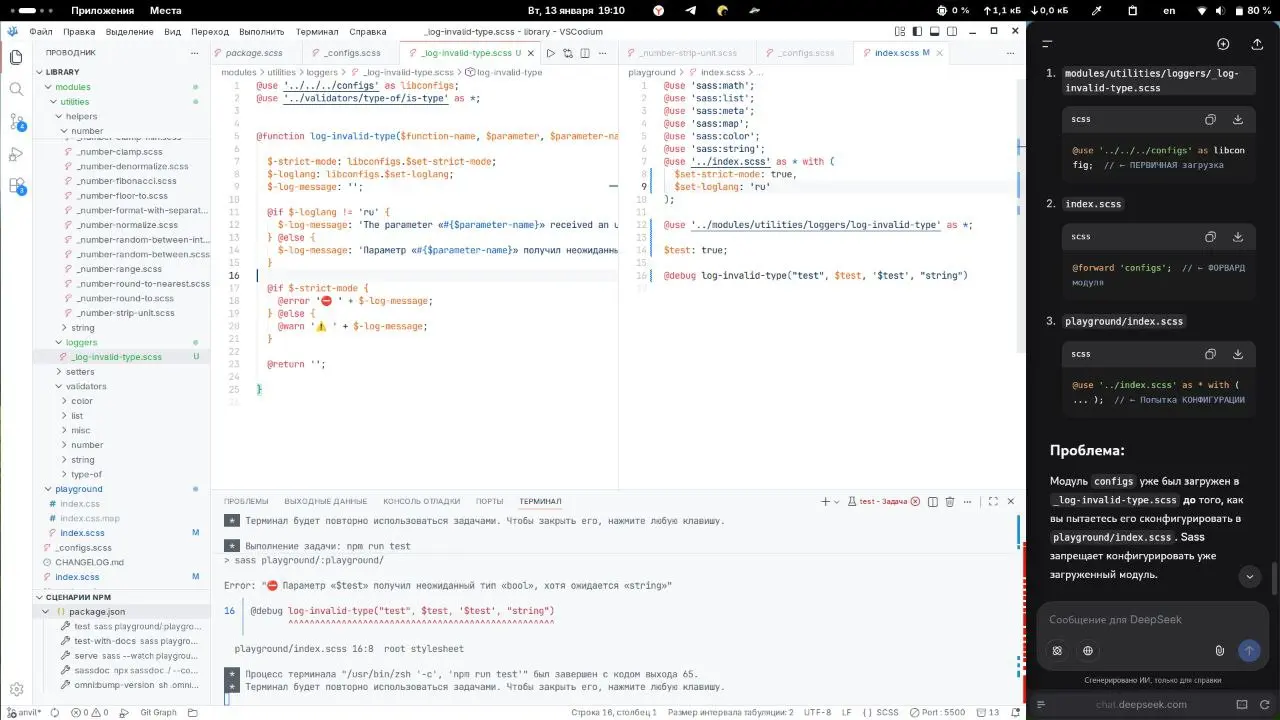This screenshot has height=720, width=1280.
Task: Click the DeepSeek chat vertical scrollbar
Action: [x=1274, y=578]
